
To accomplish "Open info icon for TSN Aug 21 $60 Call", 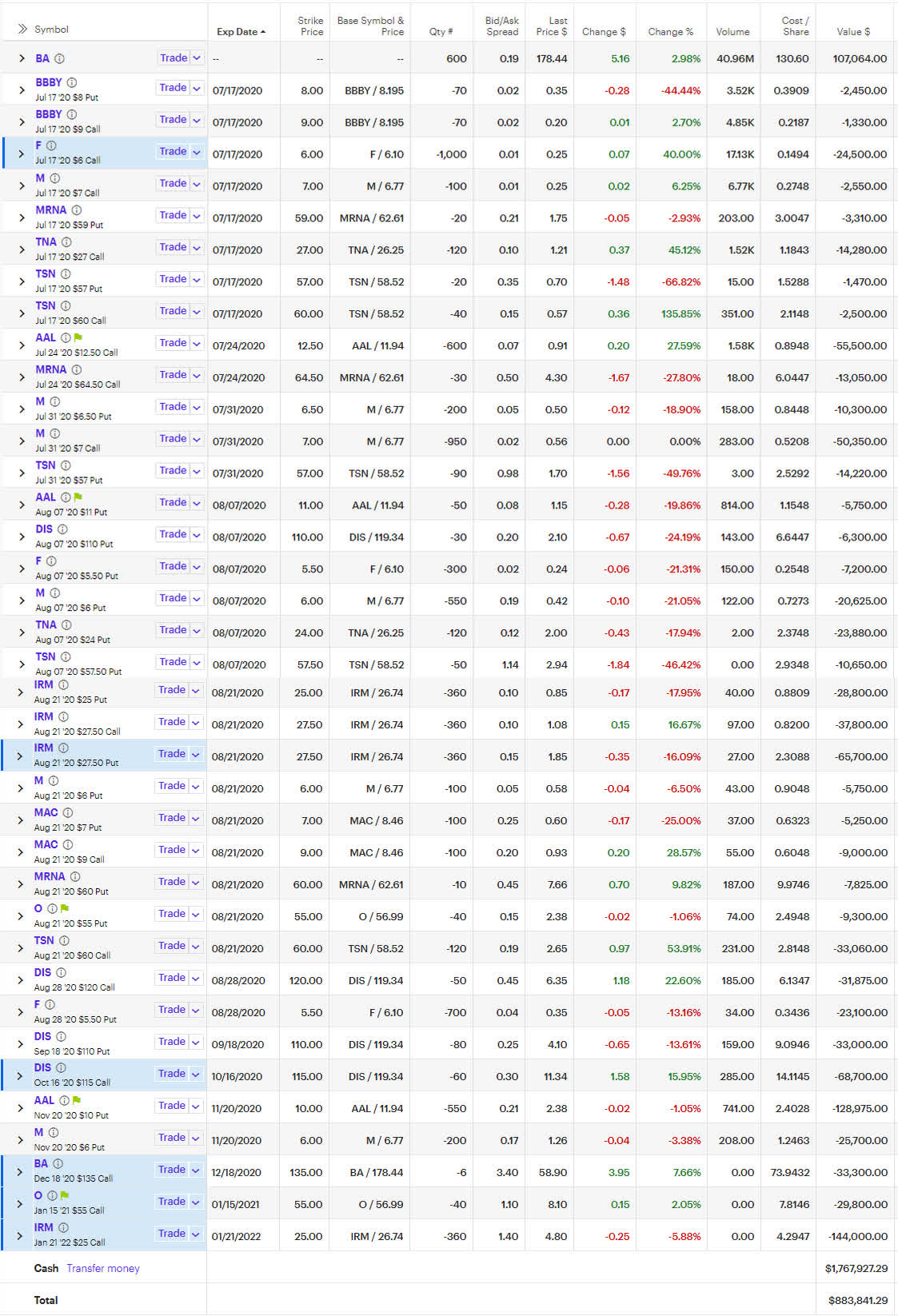I will (x=64, y=940).
